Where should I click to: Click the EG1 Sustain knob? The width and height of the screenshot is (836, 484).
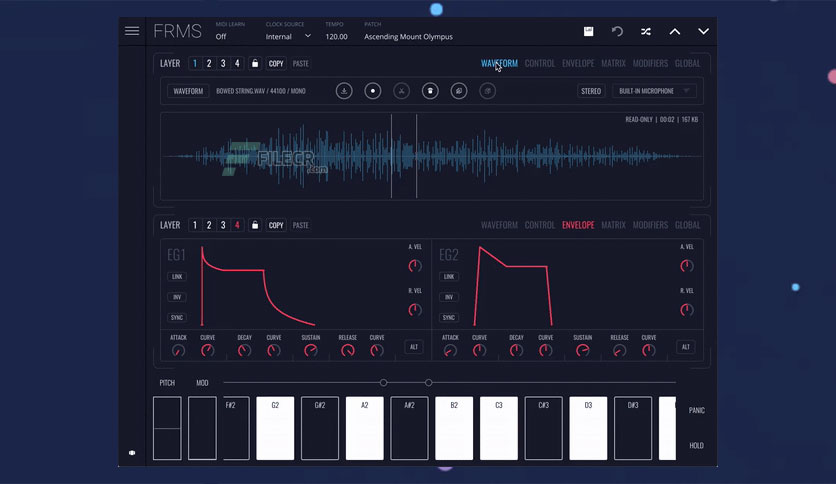pyautogui.click(x=310, y=351)
